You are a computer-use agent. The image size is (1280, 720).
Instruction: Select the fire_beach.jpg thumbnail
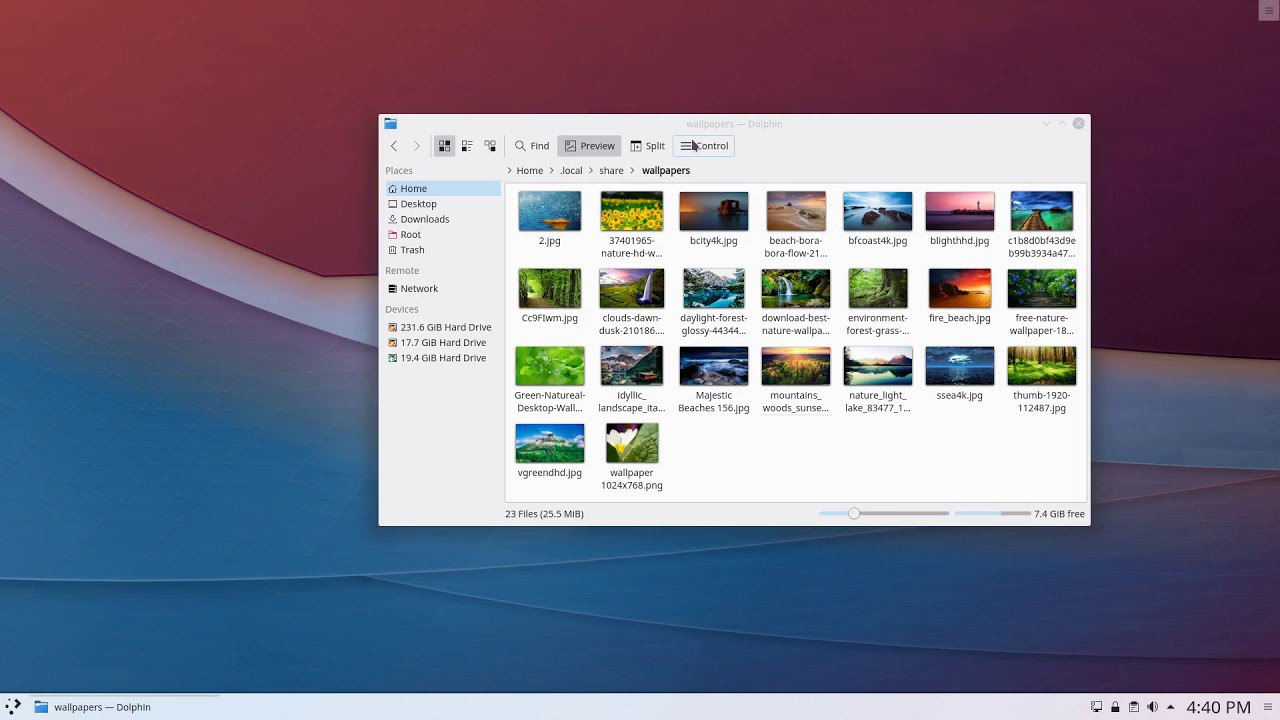tap(960, 288)
